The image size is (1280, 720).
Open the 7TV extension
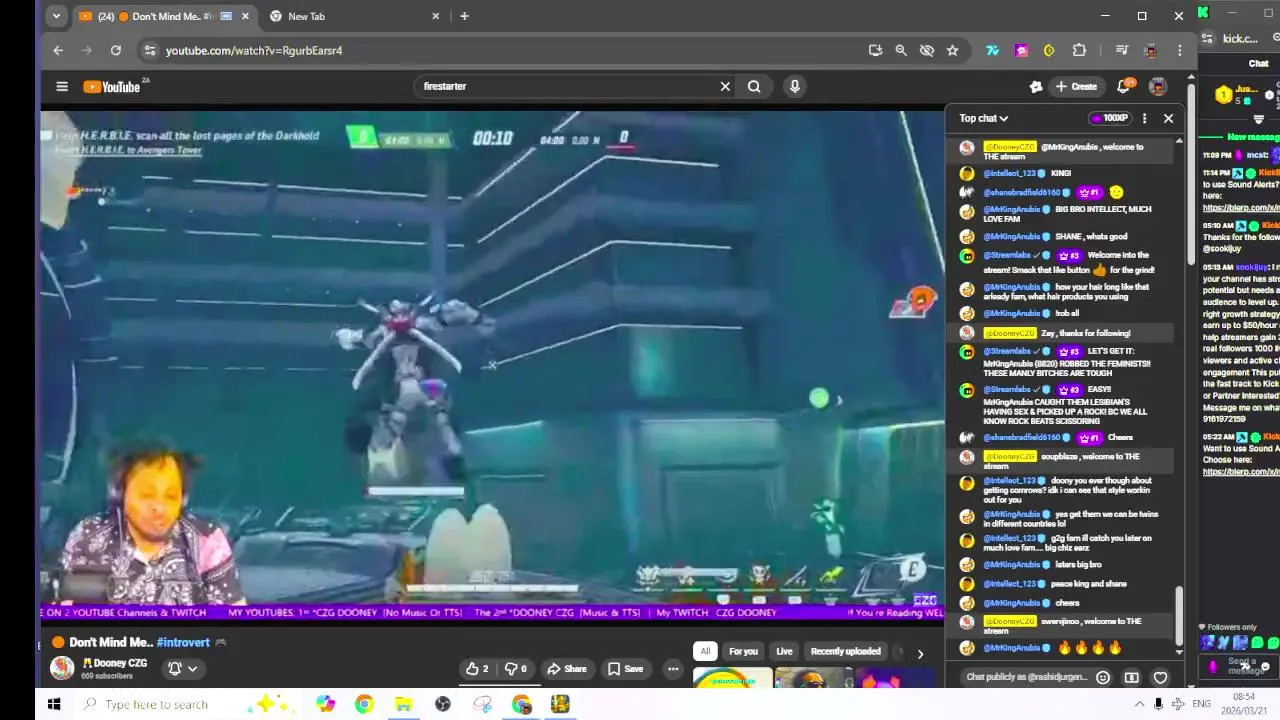pyautogui.click(x=992, y=50)
